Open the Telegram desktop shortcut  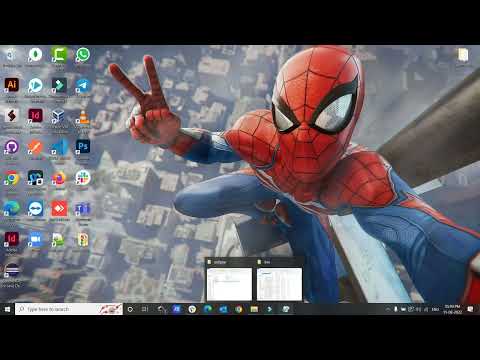[83, 85]
